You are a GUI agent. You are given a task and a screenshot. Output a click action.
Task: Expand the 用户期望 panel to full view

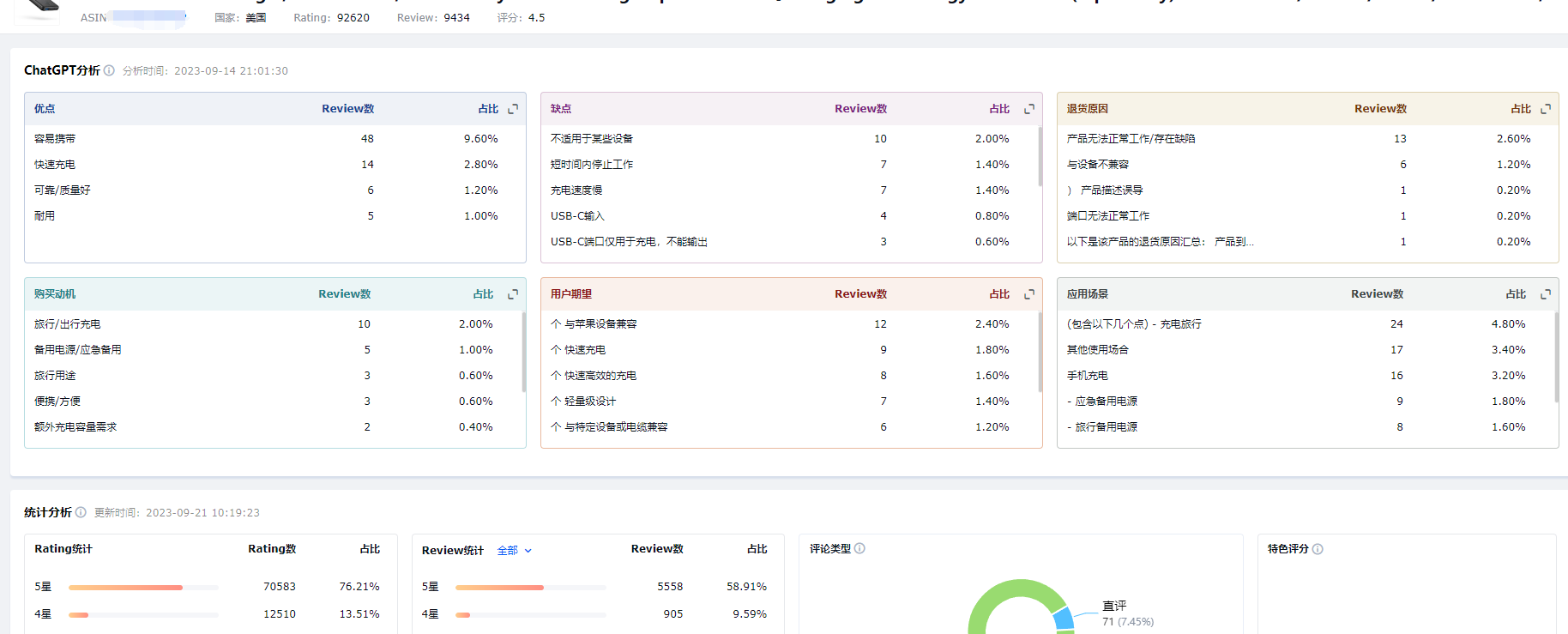coord(1029,294)
